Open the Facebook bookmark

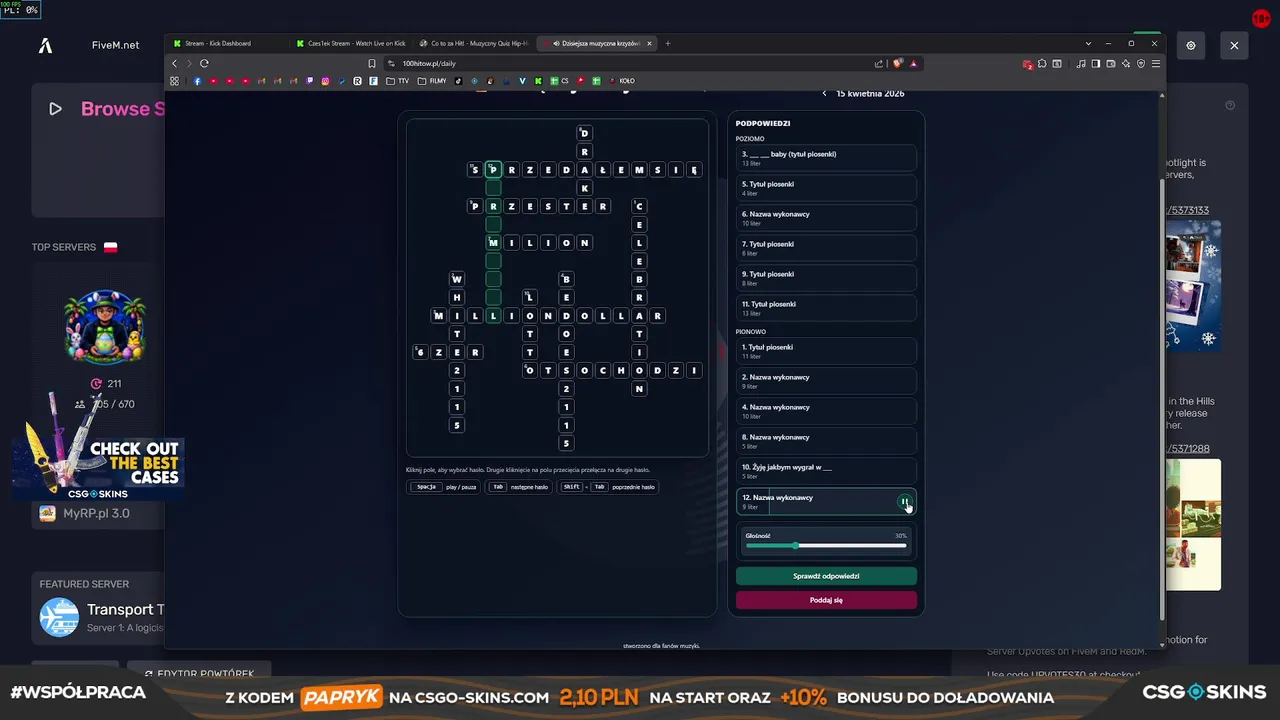click(197, 81)
